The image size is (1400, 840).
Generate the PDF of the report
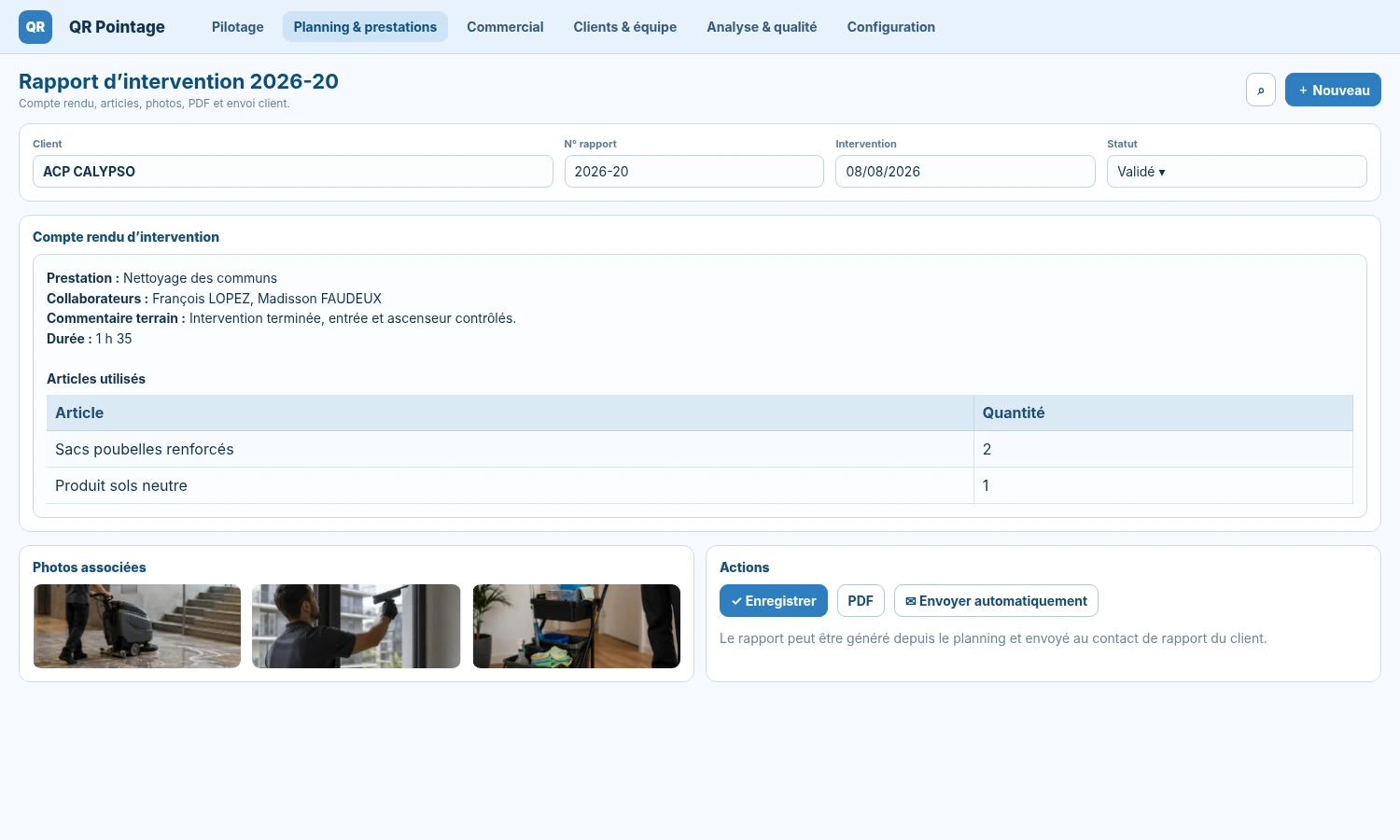(861, 601)
